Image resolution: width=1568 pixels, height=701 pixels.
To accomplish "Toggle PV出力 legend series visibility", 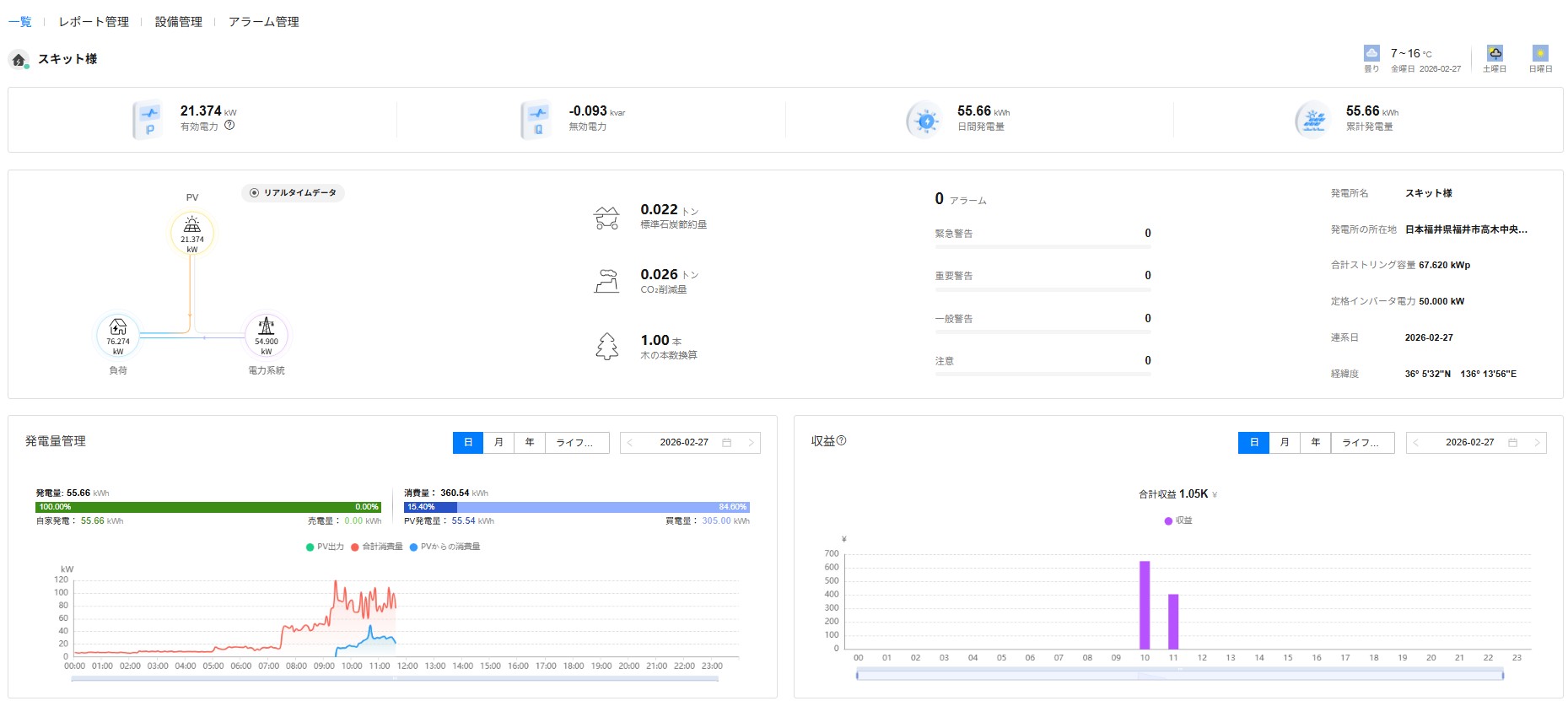I will (325, 547).
